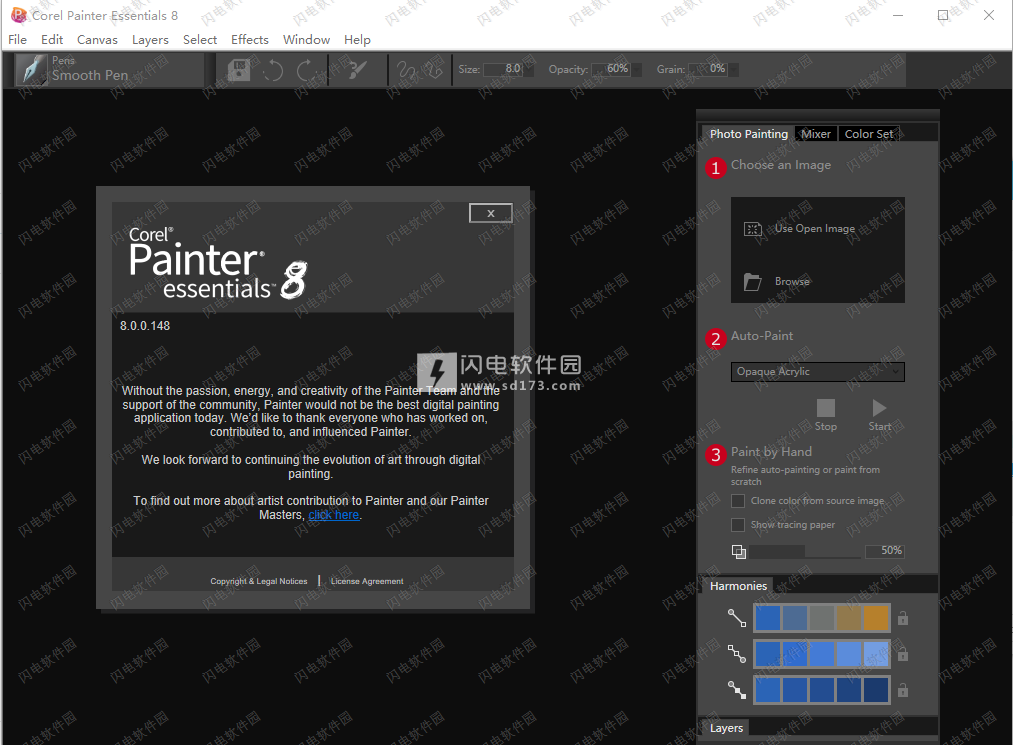Click the redo arrow icon
The width and height of the screenshot is (1013, 745).
point(307,70)
